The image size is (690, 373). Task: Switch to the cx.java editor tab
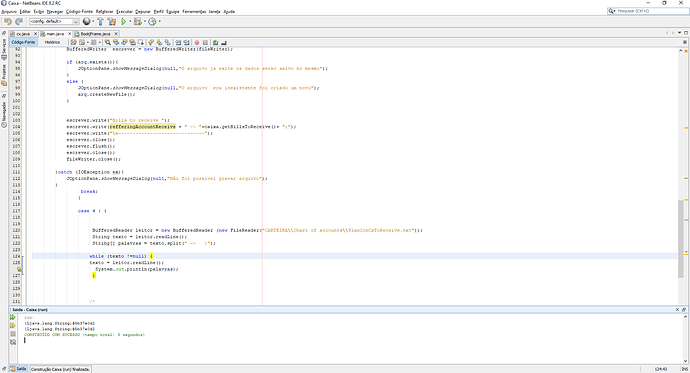(23, 34)
